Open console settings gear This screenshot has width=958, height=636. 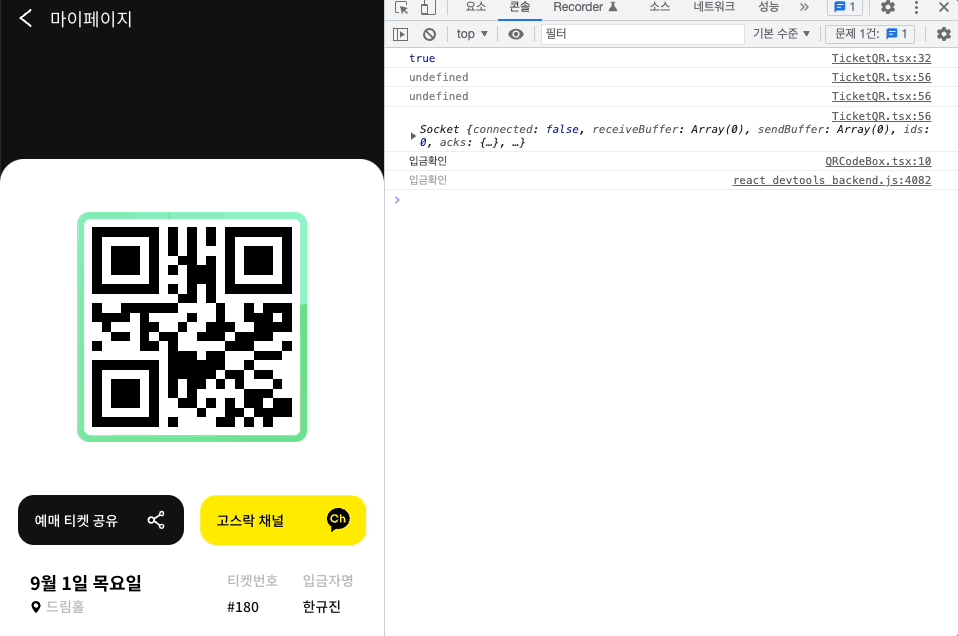point(943,34)
